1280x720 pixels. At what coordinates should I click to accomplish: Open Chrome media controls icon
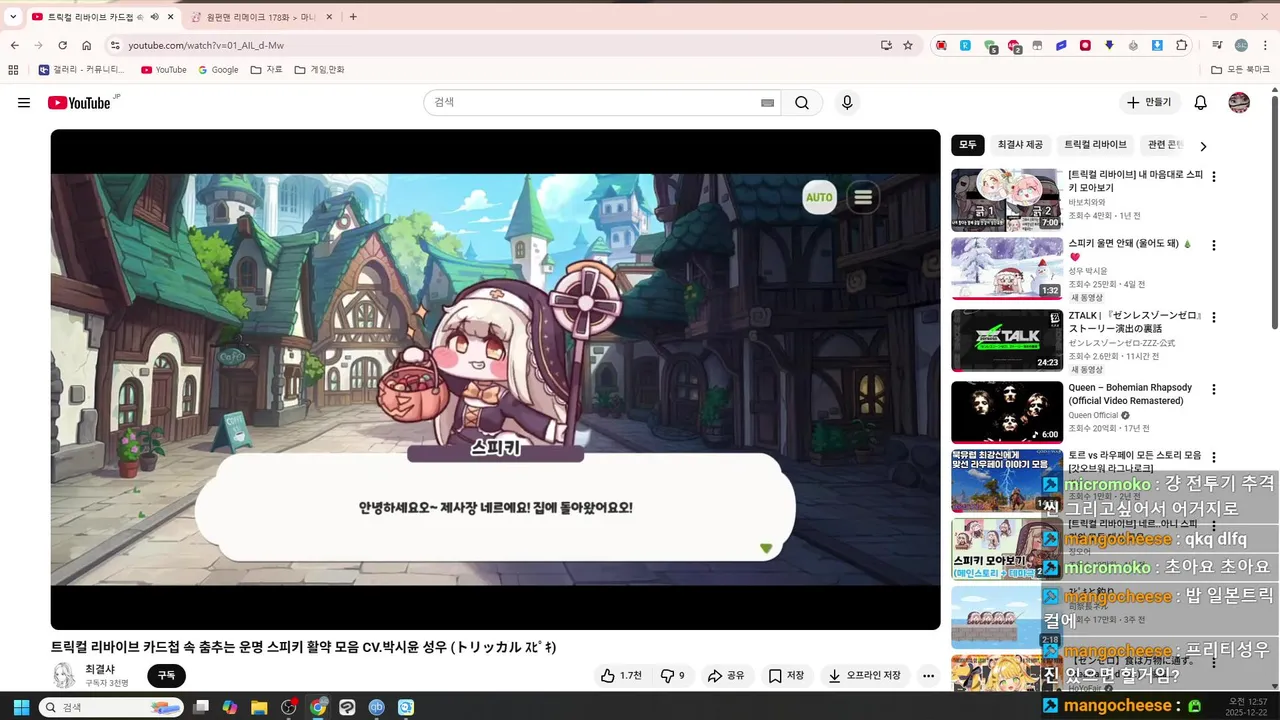click(x=1217, y=45)
